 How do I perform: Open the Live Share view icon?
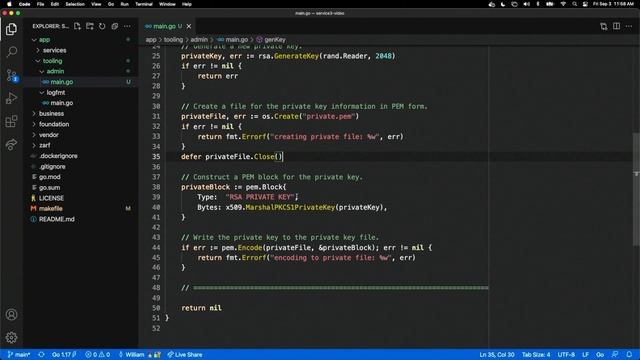click(x=11, y=144)
